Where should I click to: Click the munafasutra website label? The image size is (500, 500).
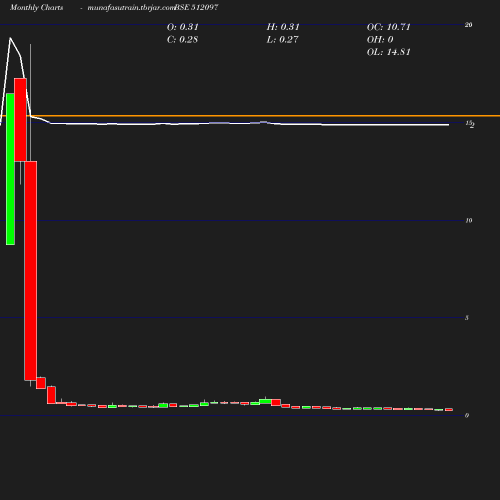[131, 8]
